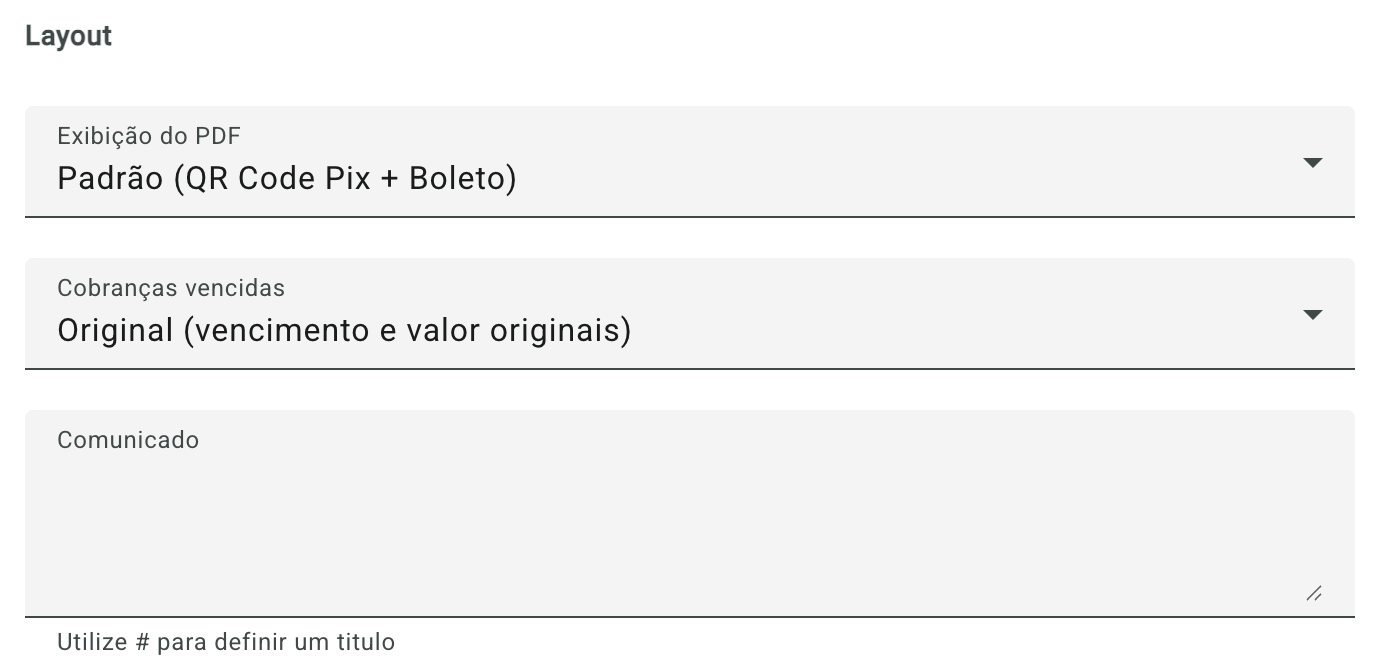Click the "Comunicado" field label

tap(128, 440)
